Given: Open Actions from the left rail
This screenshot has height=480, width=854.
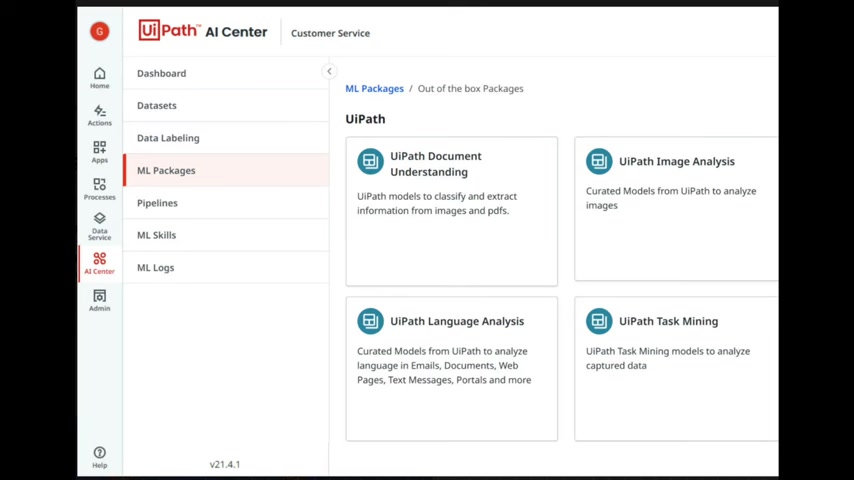Looking at the screenshot, I should (x=100, y=116).
